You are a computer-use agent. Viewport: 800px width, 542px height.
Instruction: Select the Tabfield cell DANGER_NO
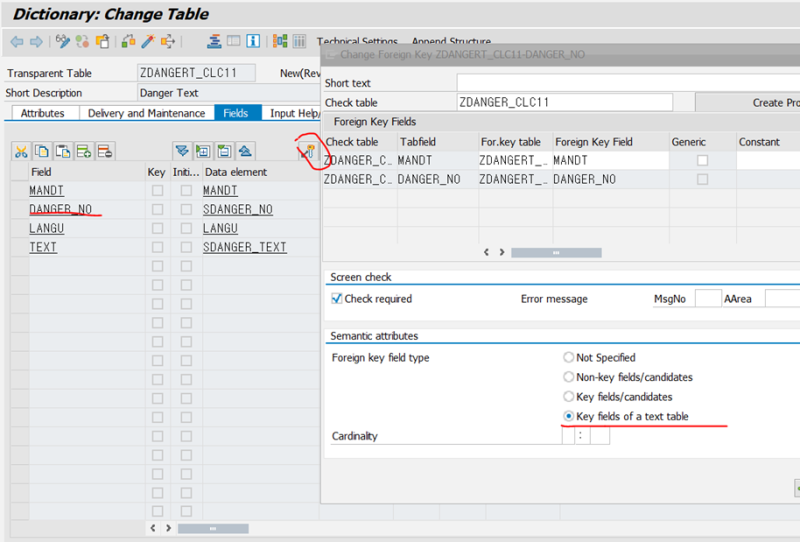437,179
